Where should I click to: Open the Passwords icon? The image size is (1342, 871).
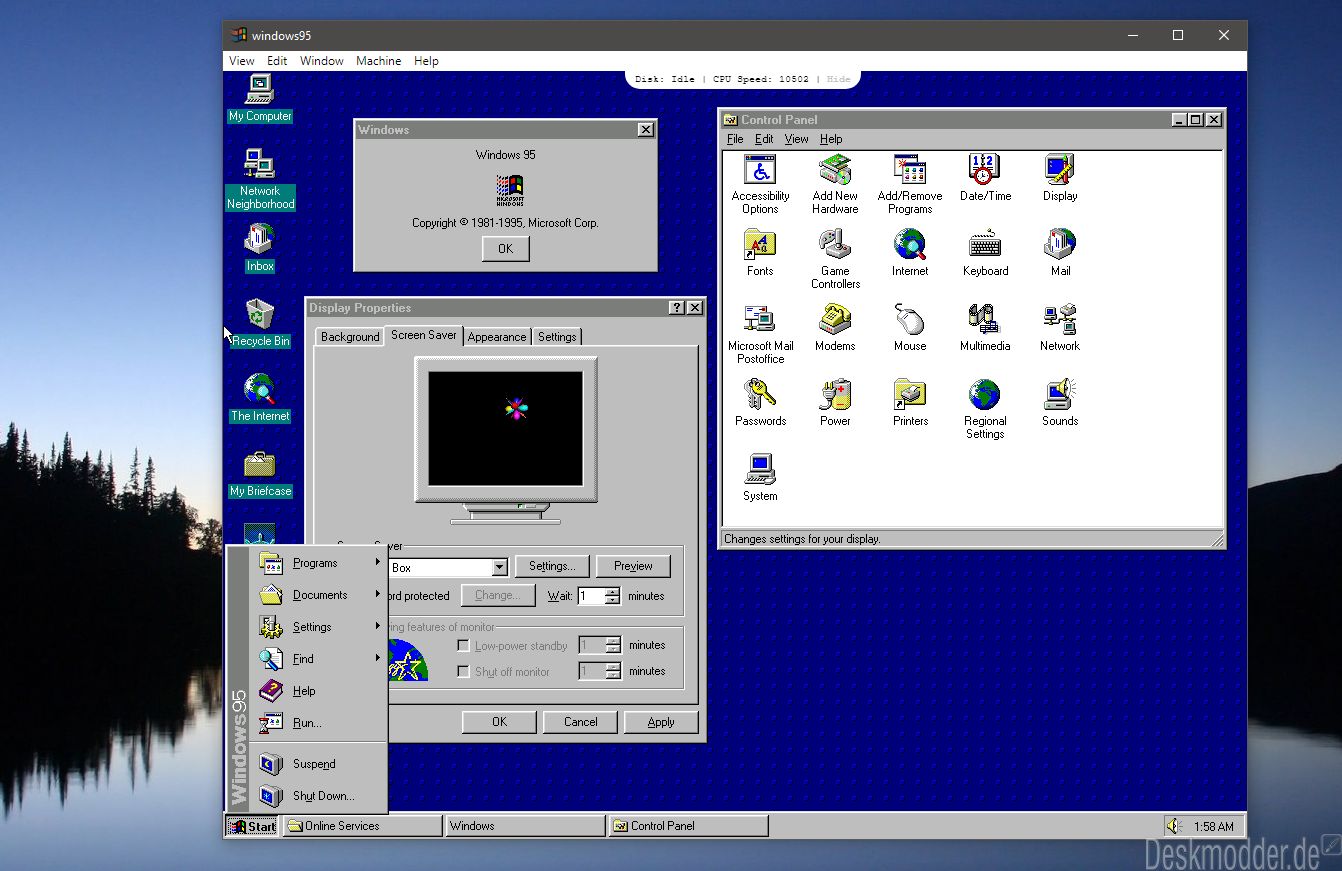coord(760,403)
